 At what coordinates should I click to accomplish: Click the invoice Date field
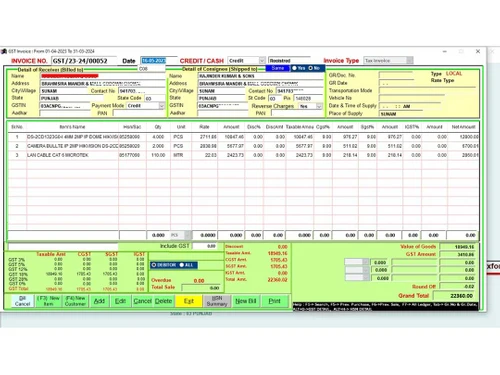coord(158,60)
